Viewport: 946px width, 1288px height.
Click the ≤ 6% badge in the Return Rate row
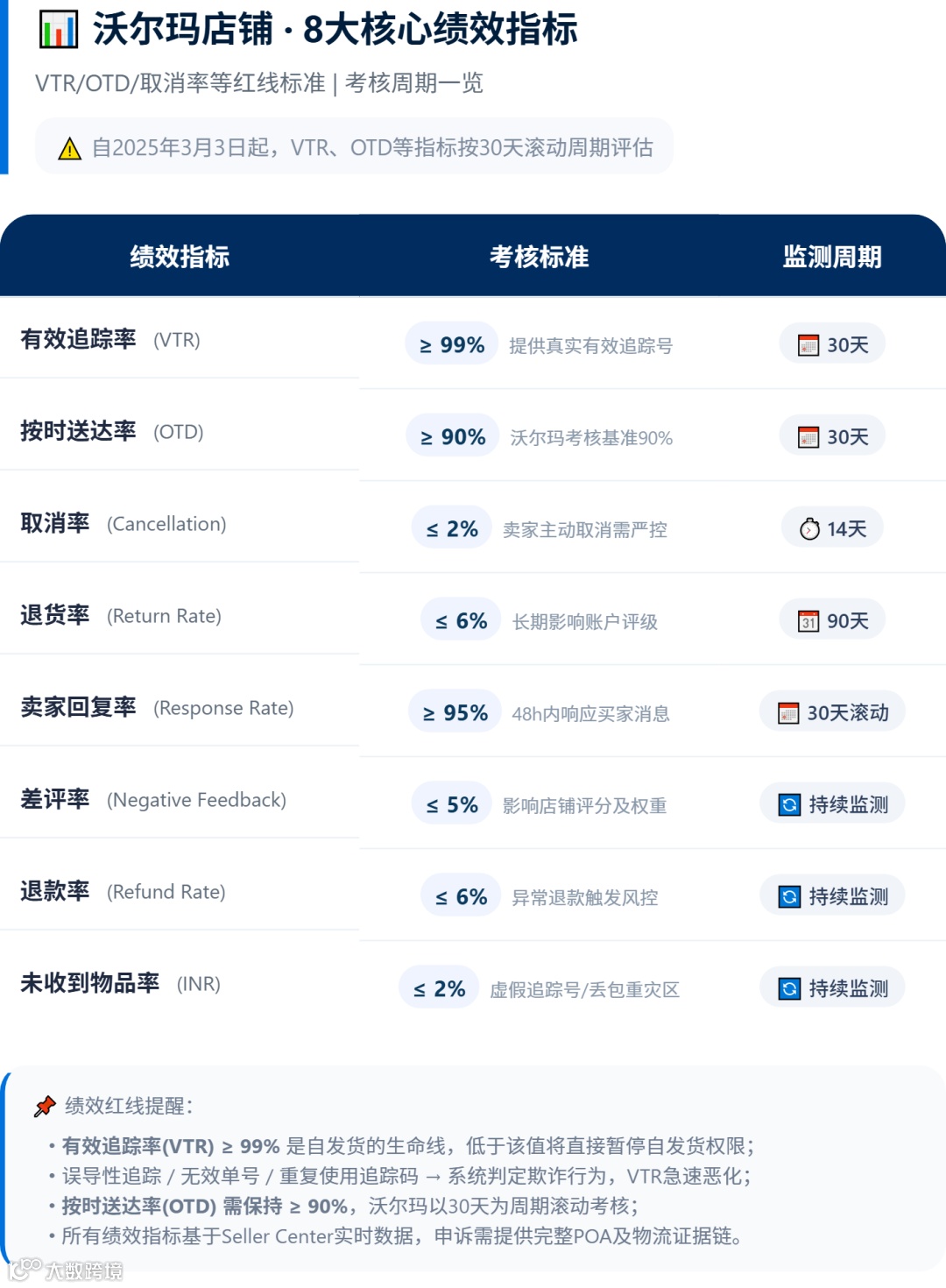pos(461,620)
